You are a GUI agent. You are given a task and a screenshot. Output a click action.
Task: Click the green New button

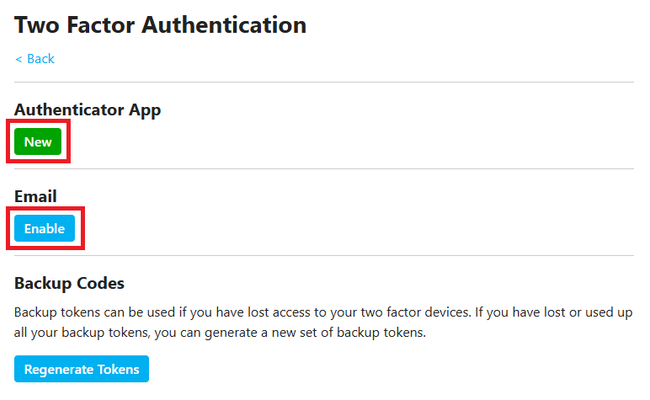point(38,142)
